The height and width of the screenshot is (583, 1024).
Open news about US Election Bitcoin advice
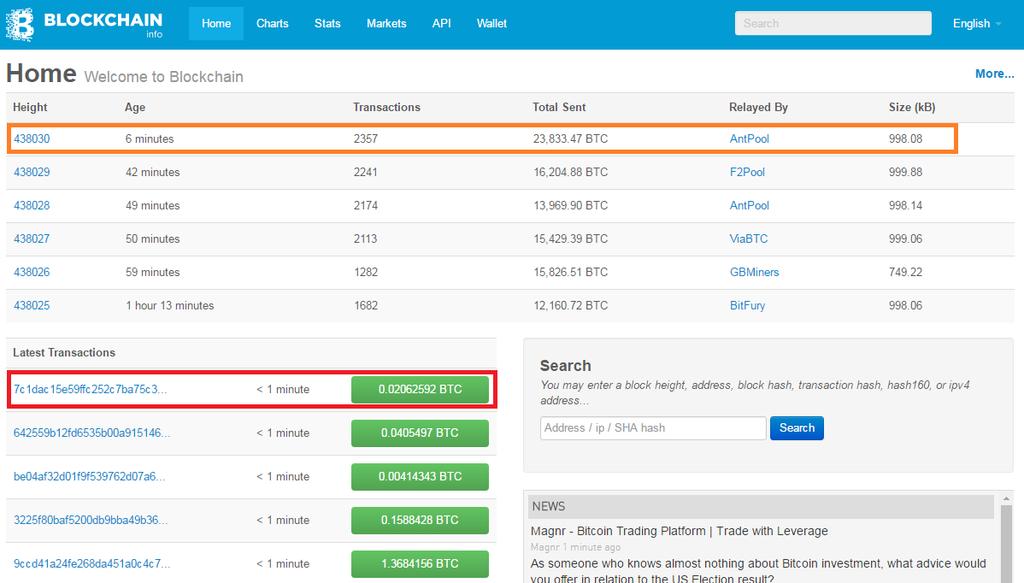tap(758, 570)
